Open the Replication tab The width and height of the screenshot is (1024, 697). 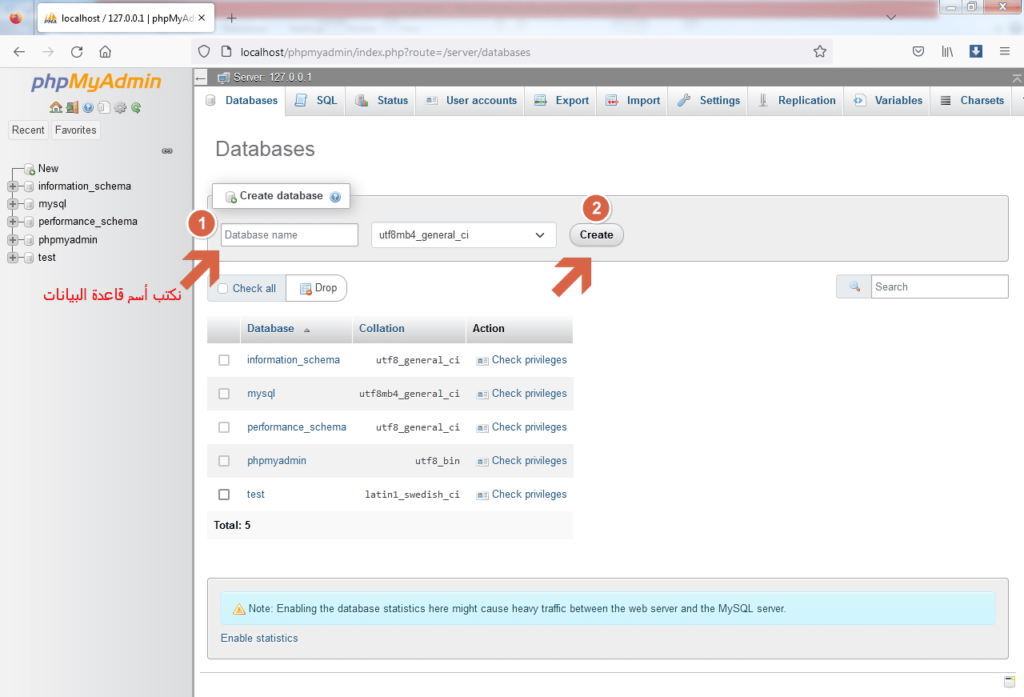click(x=797, y=101)
